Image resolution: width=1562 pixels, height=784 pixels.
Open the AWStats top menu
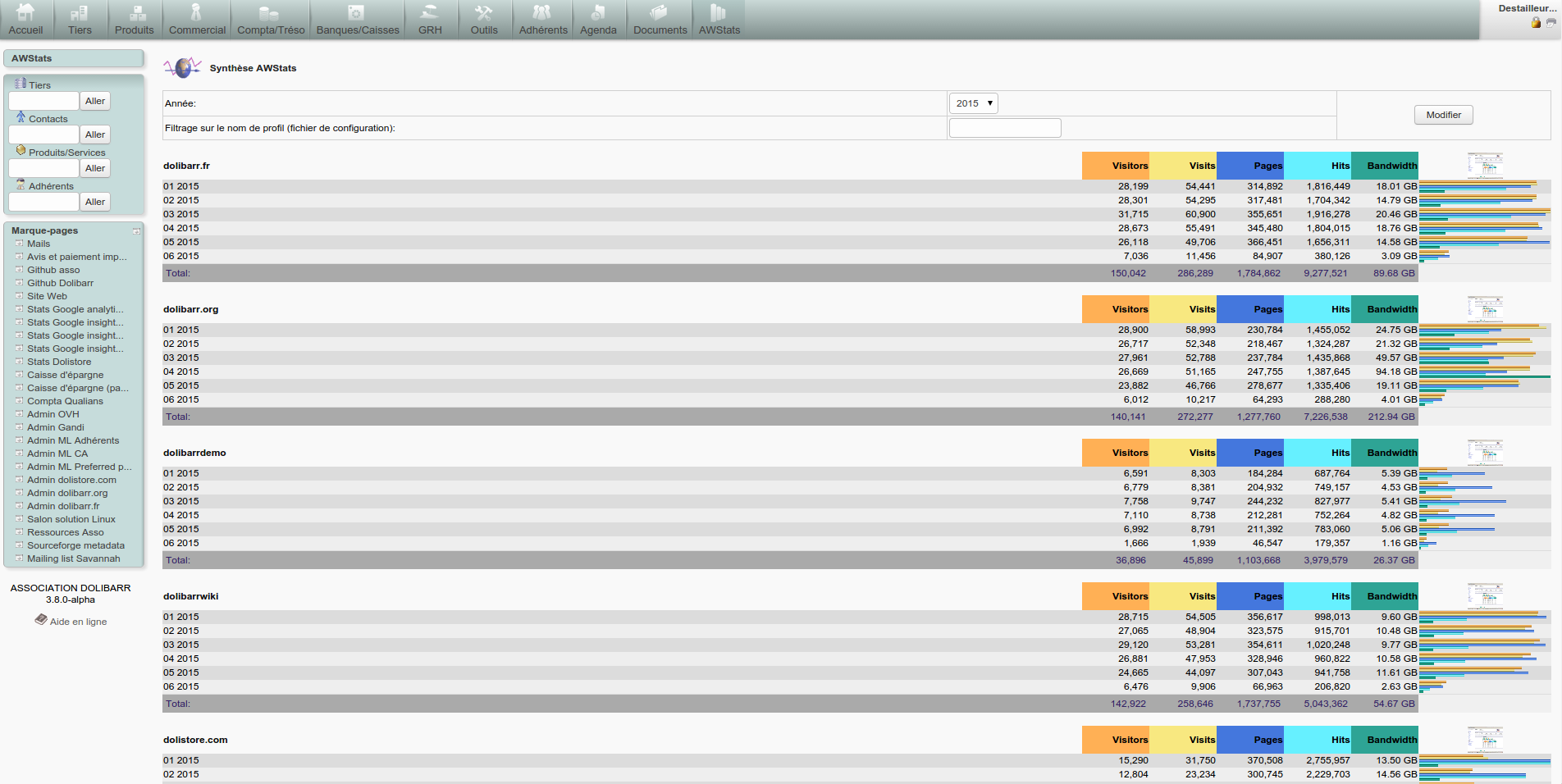click(719, 20)
